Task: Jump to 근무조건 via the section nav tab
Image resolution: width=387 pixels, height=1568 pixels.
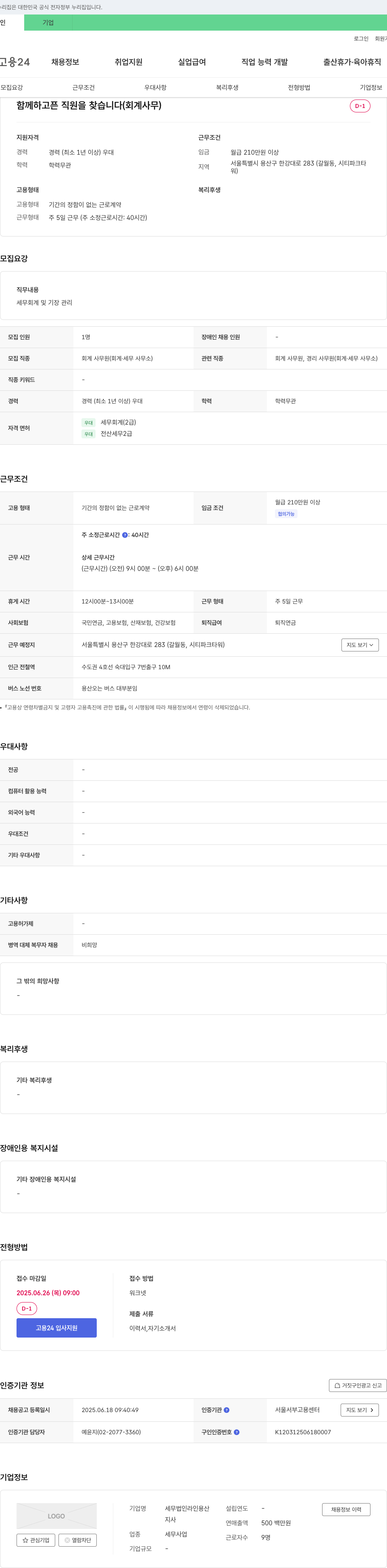Action: click(x=83, y=88)
